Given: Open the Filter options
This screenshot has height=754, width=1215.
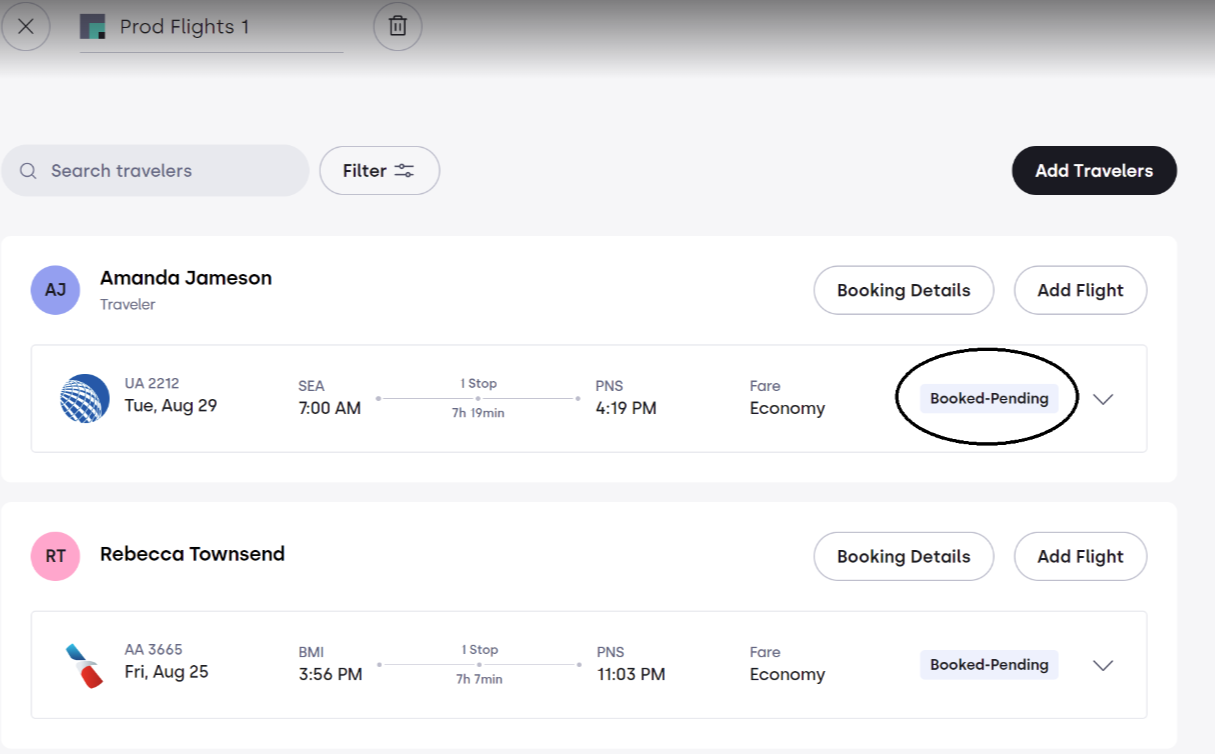Looking at the screenshot, I should pos(379,171).
